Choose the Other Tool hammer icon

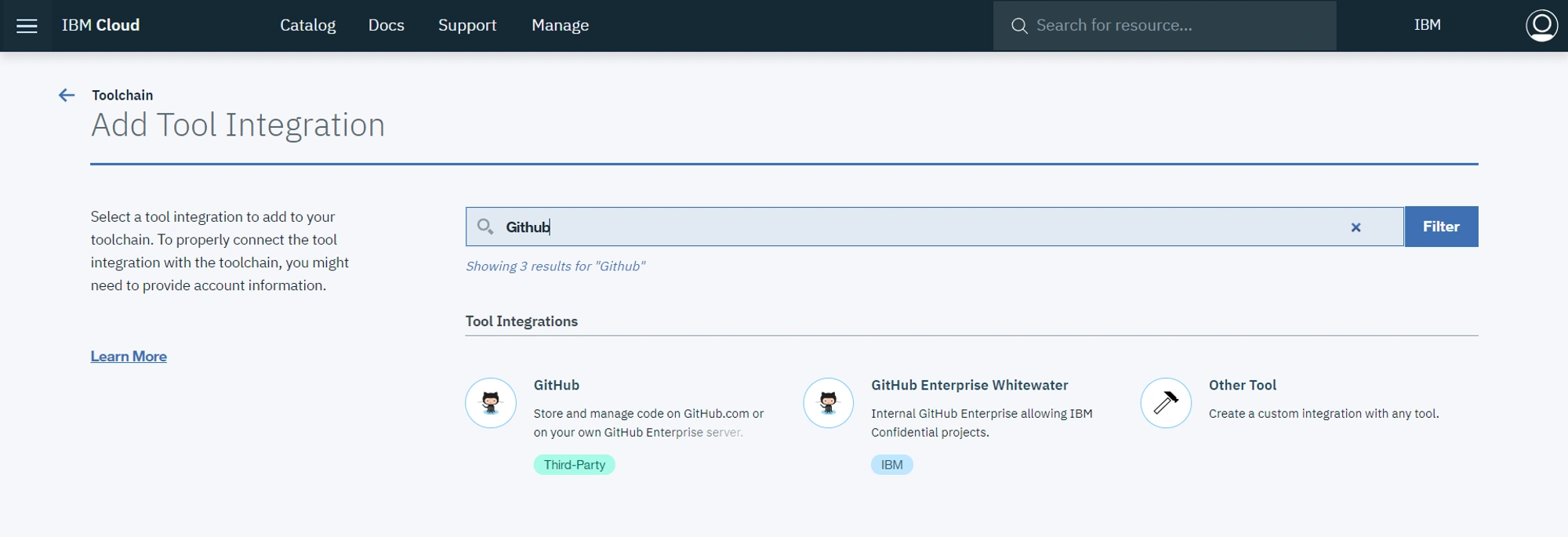pos(1166,403)
